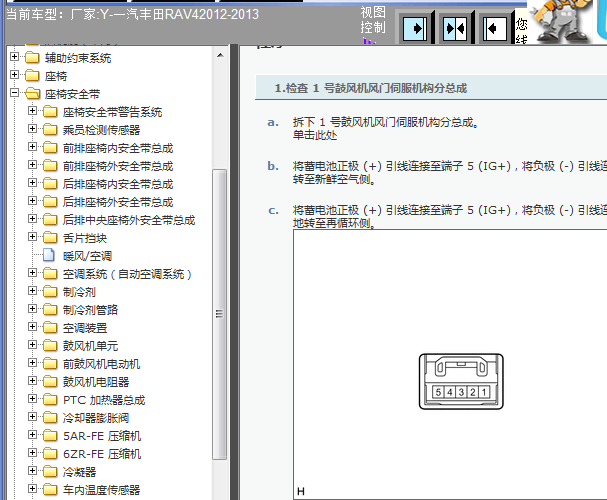Open folder icon for PTC 加热器总成
The image size is (607, 500).
click(50, 400)
